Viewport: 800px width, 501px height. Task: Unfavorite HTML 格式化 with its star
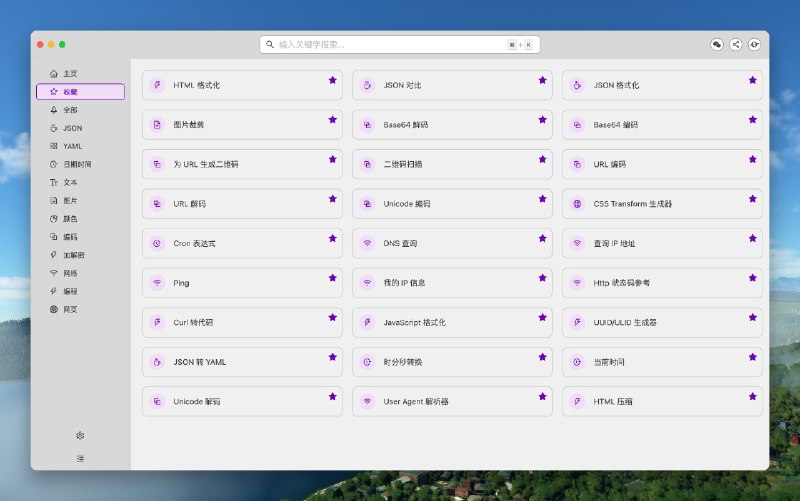click(x=332, y=80)
